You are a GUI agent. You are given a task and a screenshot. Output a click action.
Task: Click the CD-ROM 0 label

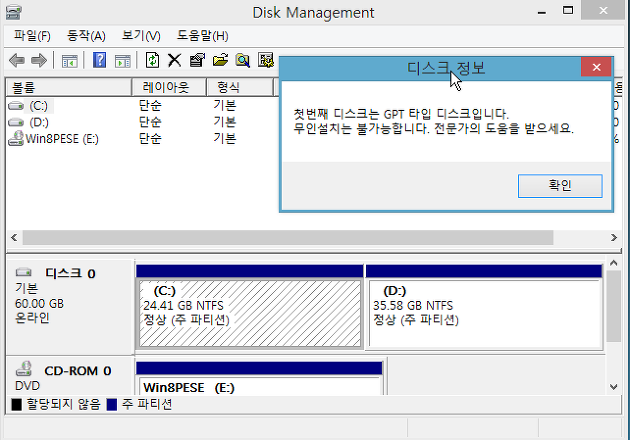(x=78, y=370)
